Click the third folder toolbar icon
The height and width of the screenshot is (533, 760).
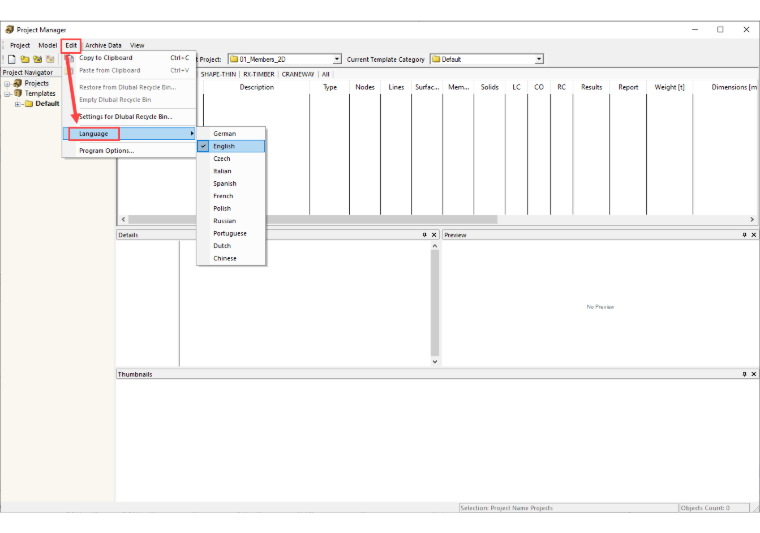(37, 59)
